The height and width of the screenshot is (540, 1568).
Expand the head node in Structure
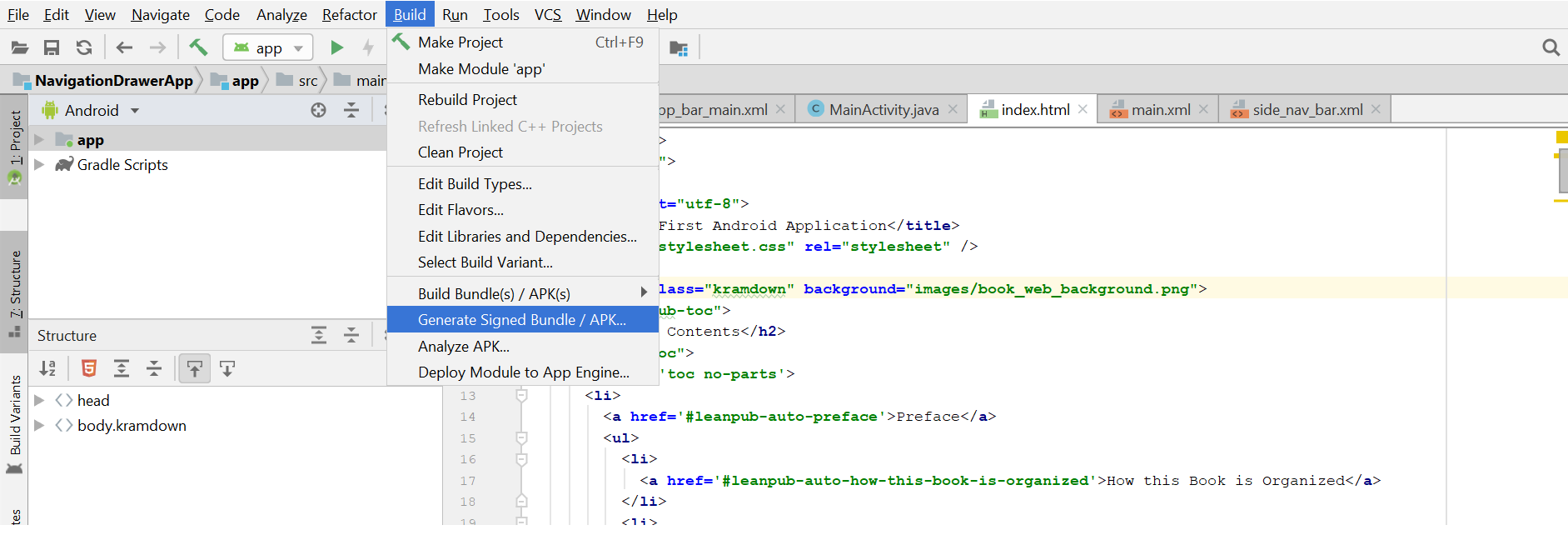38,401
